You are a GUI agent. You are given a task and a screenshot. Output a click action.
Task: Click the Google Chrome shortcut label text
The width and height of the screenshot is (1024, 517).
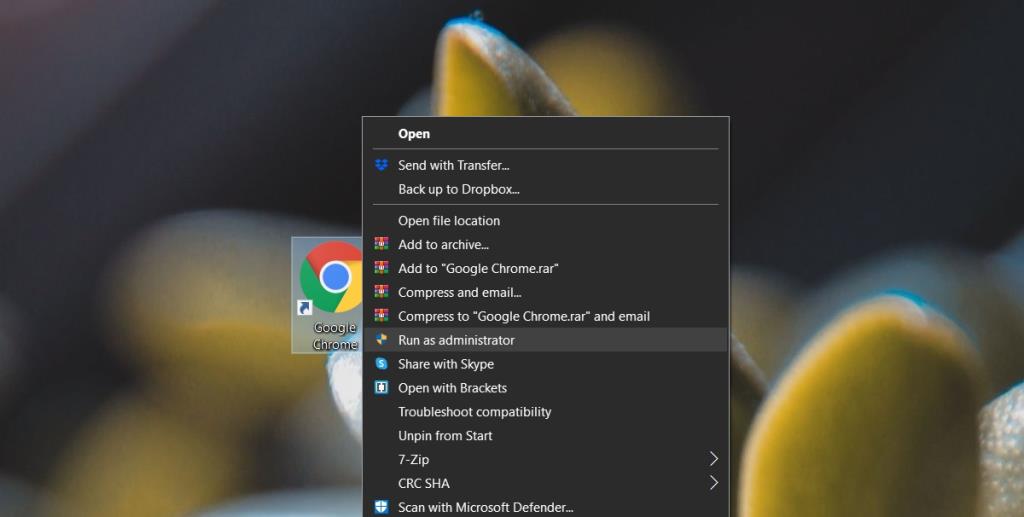pyautogui.click(x=335, y=336)
